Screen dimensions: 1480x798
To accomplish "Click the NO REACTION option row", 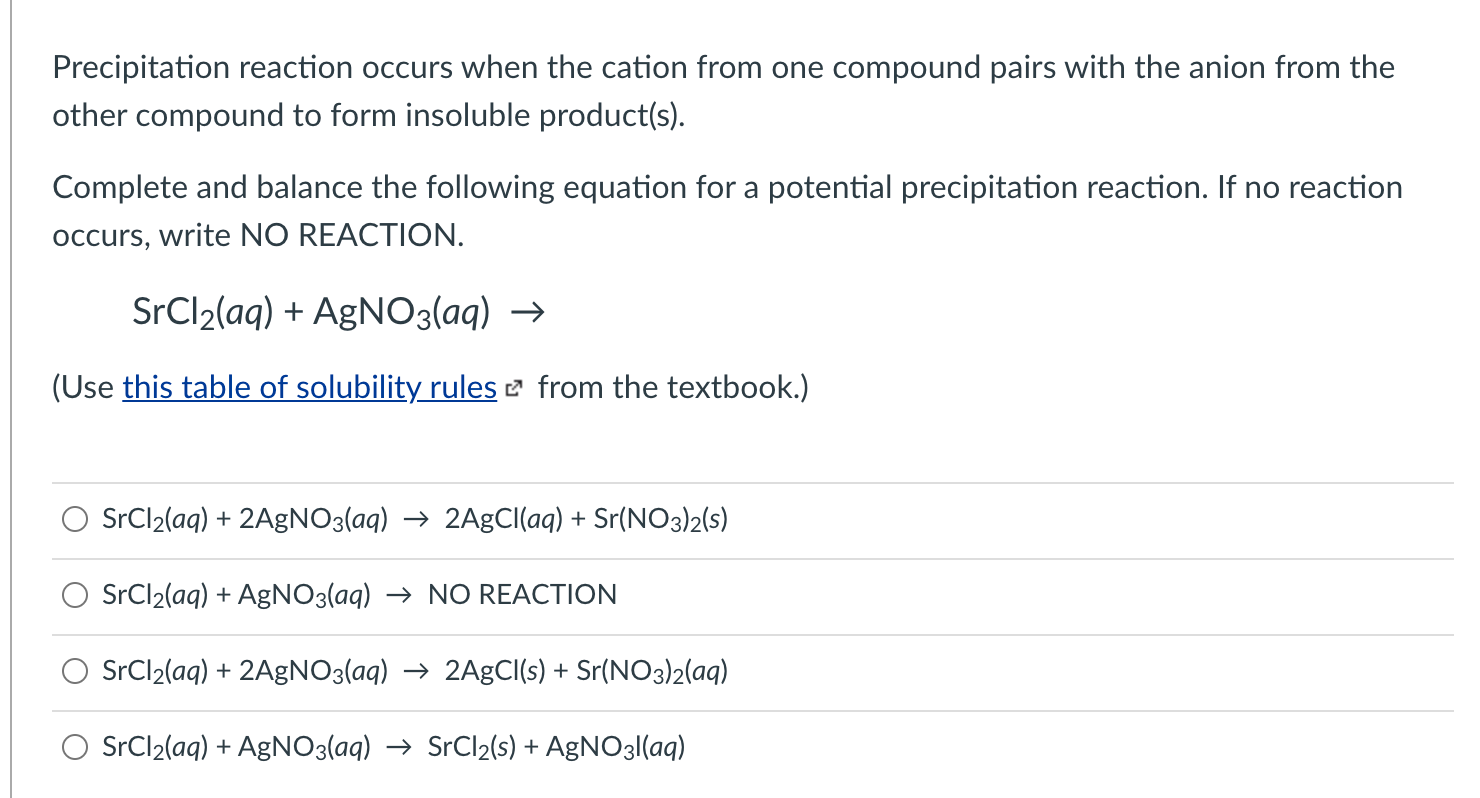I will tap(358, 594).
